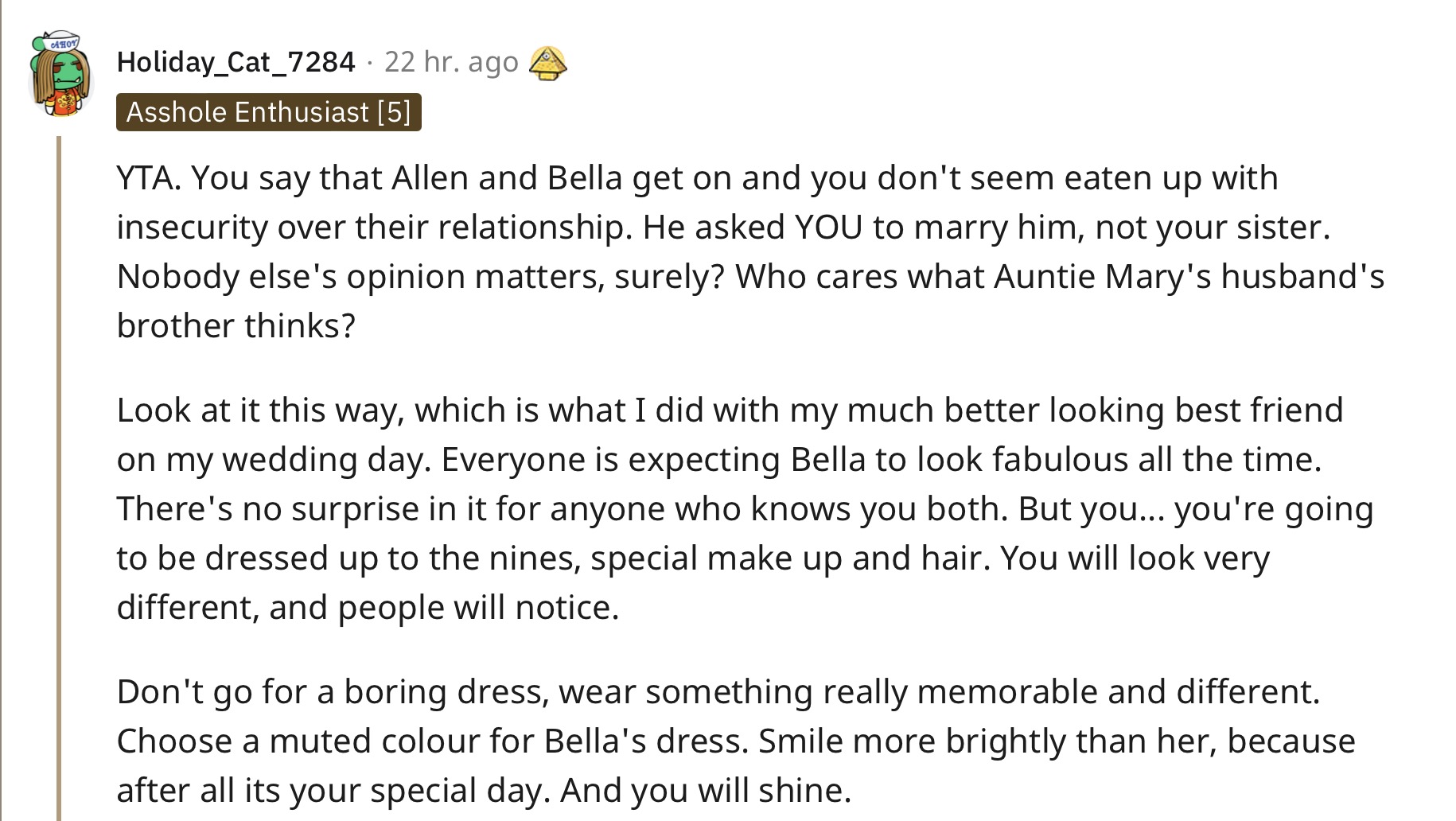Image resolution: width=1456 pixels, height=821 pixels.
Task: Click the gold award icon beside the timestamp
Action: tap(548, 63)
